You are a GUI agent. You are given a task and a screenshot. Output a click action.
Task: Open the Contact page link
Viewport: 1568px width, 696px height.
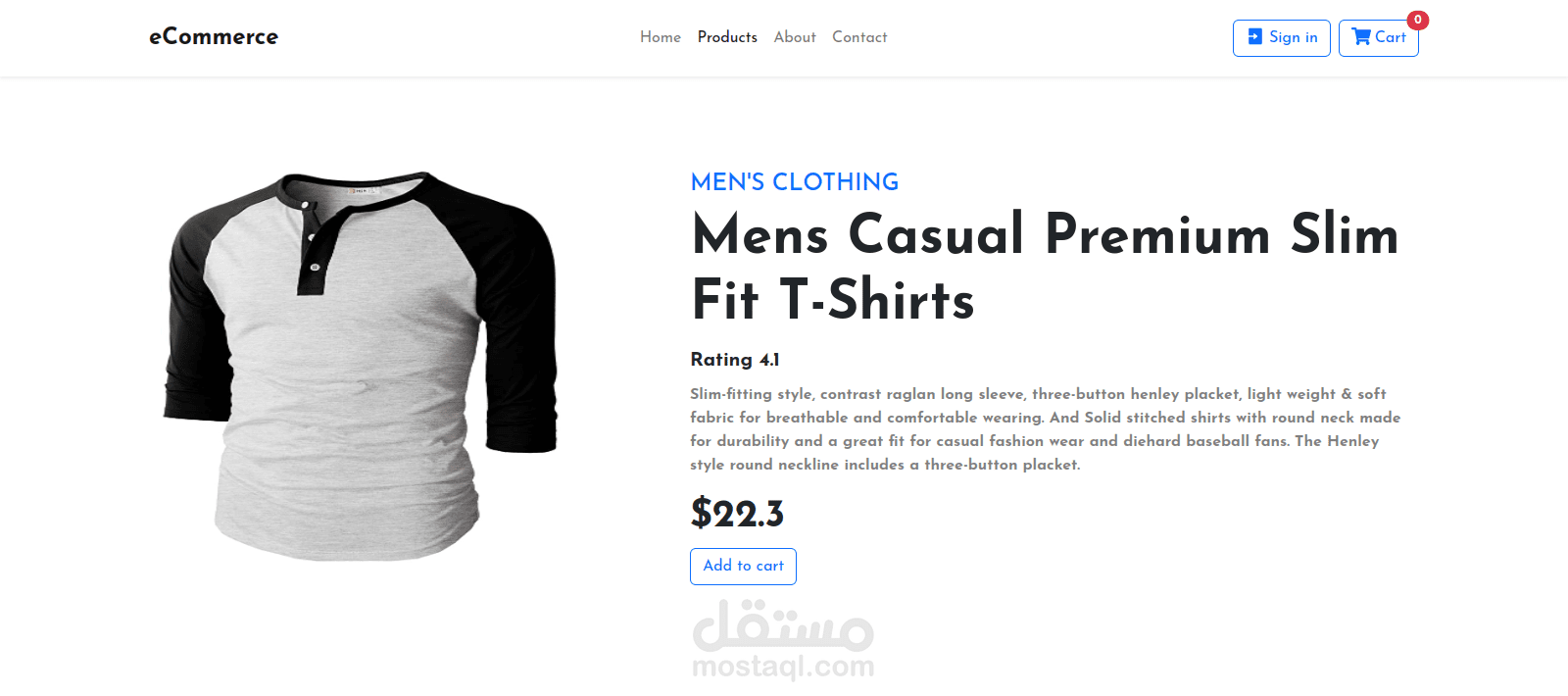click(859, 37)
